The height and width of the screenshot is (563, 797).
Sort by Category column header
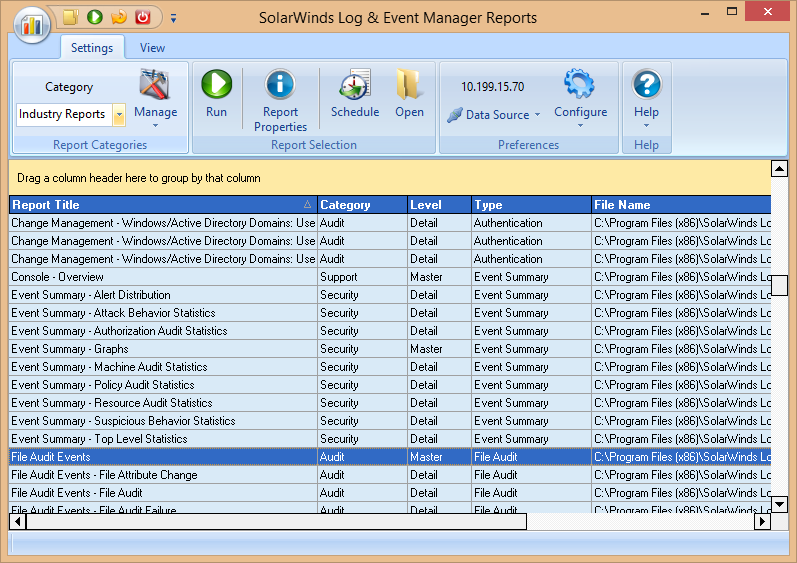pyautogui.click(x=362, y=205)
